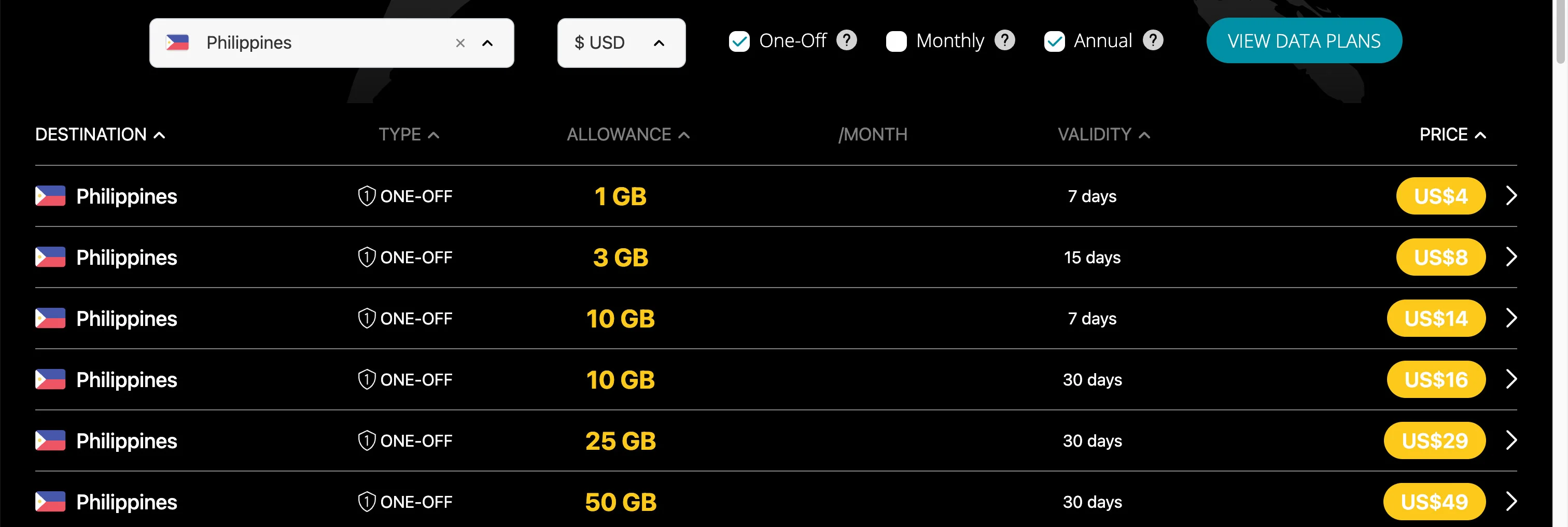This screenshot has height=527, width=1568.
Task: Open the 1 GB plan arrow
Action: click(x=1511, y=196)
